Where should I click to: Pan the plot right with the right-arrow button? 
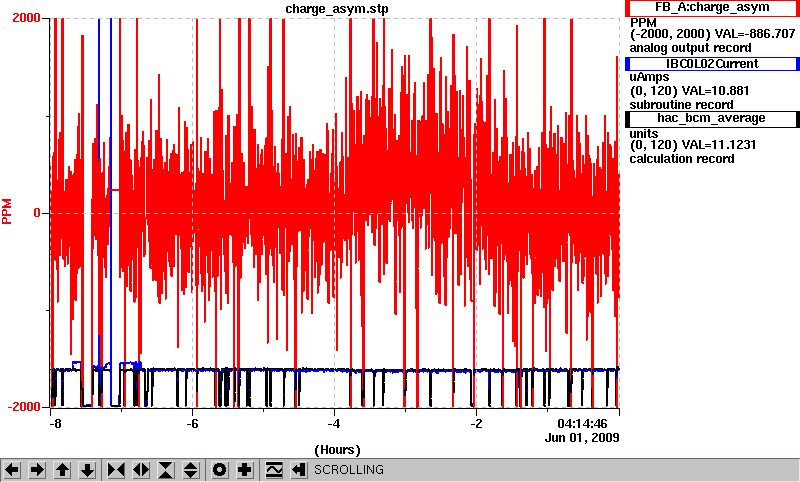(37, 470)
